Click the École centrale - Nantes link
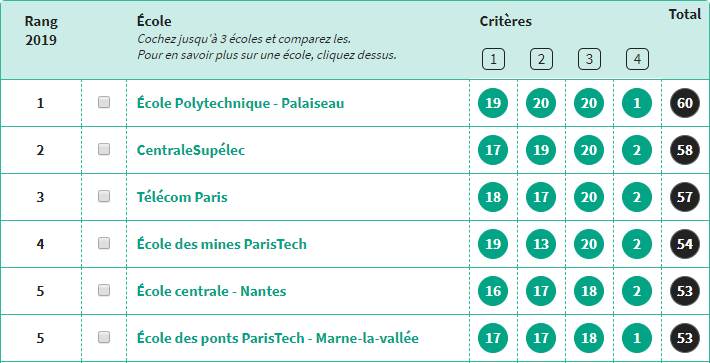This screenshot has height=363, width=710. click(x=211, y=291)
